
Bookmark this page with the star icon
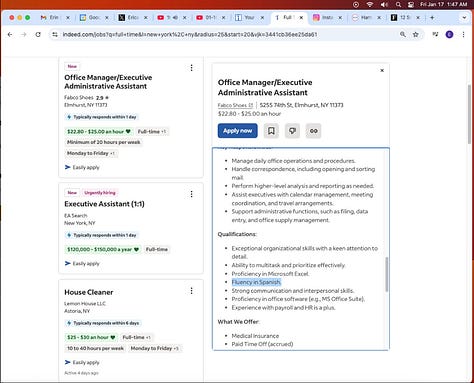click(416, 34)
